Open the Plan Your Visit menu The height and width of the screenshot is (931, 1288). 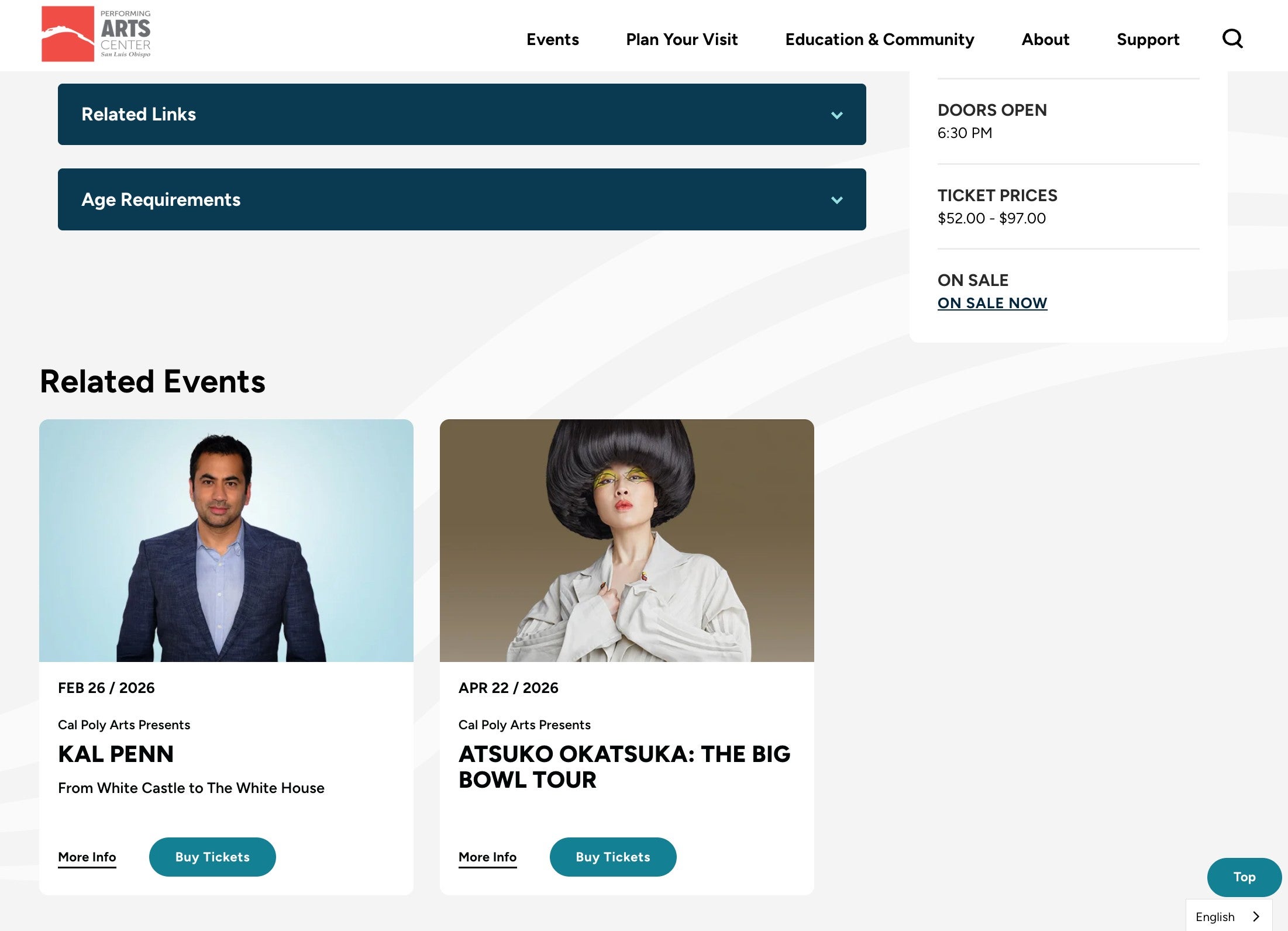coord(681,39)
